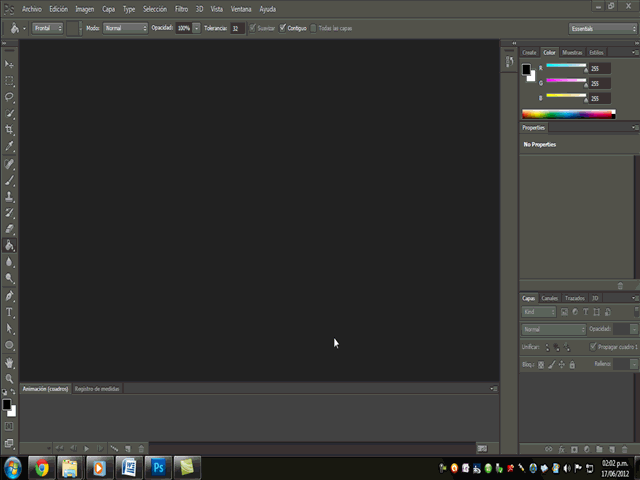This screenshot has width=640, height=480.
Task: Open the Modo Normal dropdown
Action: pyautogui.click(x=125, y=28)
